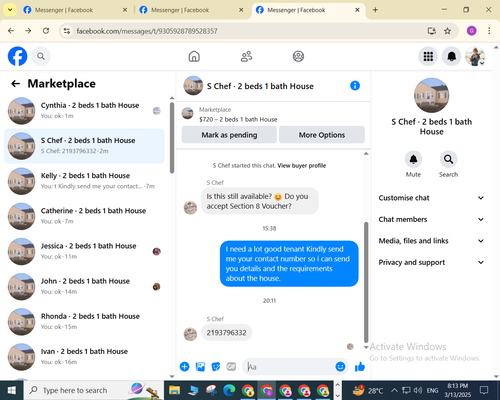Click the 2193796332 message bubble

tap(227, 333)
